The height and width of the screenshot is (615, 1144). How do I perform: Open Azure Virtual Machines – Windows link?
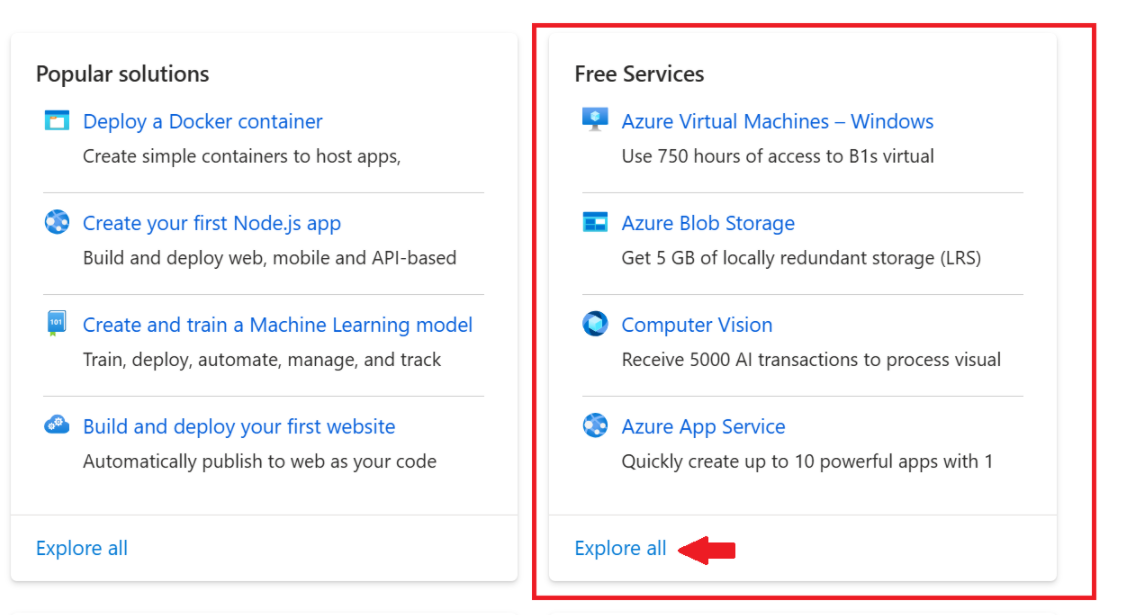[777, 122]
